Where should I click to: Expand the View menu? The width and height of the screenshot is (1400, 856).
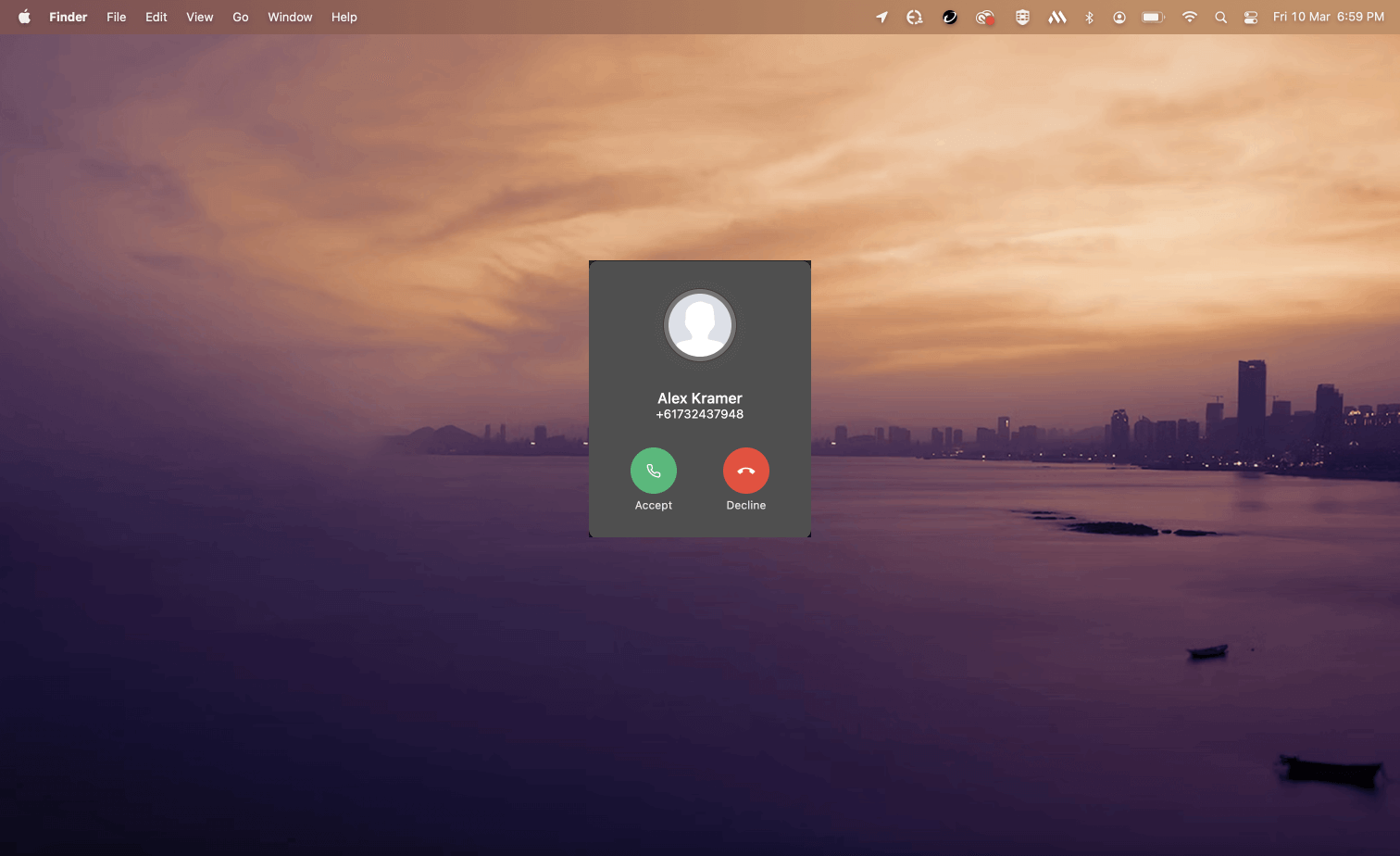click(x=199, y=17)
